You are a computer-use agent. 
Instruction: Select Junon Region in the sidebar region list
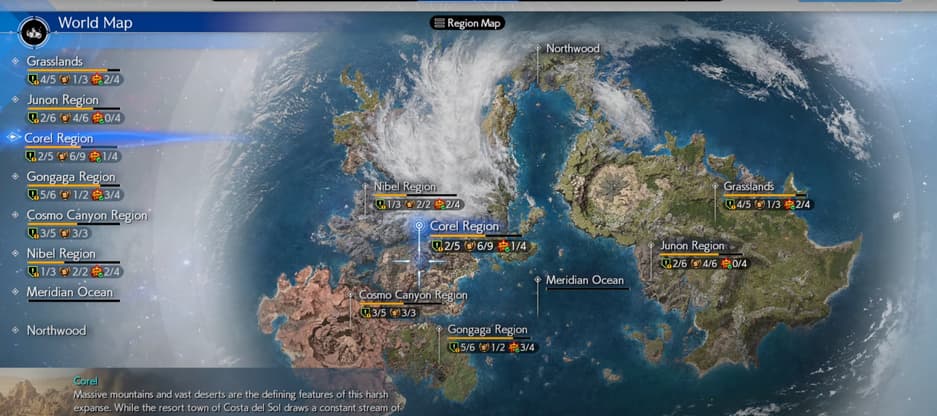(x=63, y=100)
